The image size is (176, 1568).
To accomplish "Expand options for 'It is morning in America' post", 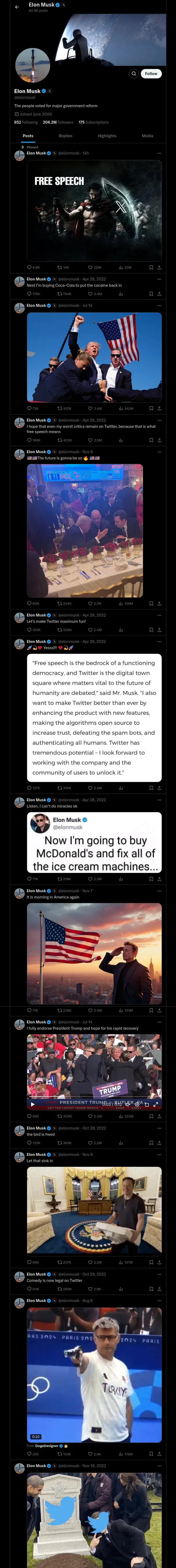I will tap(160, 891).
